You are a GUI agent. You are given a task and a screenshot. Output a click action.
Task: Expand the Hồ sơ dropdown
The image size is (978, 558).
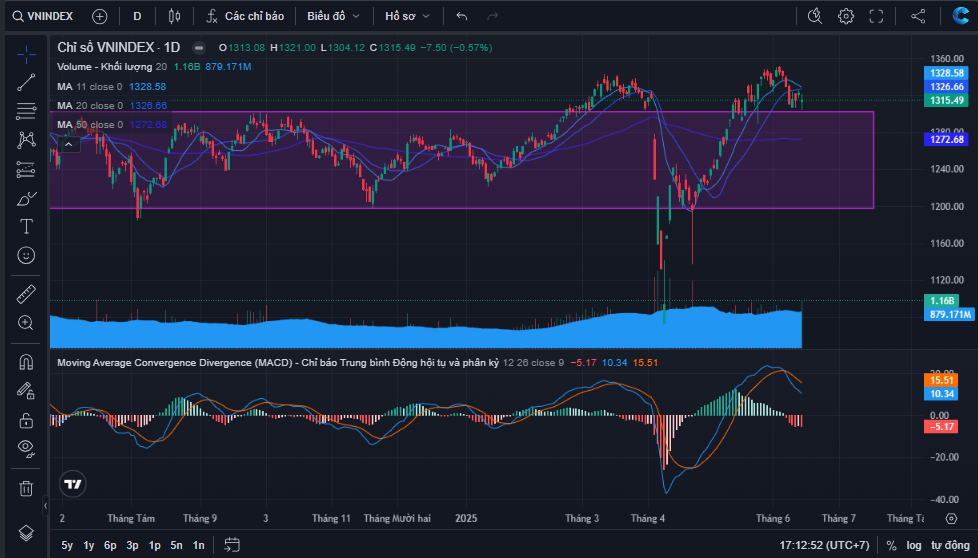click(407, 16)
